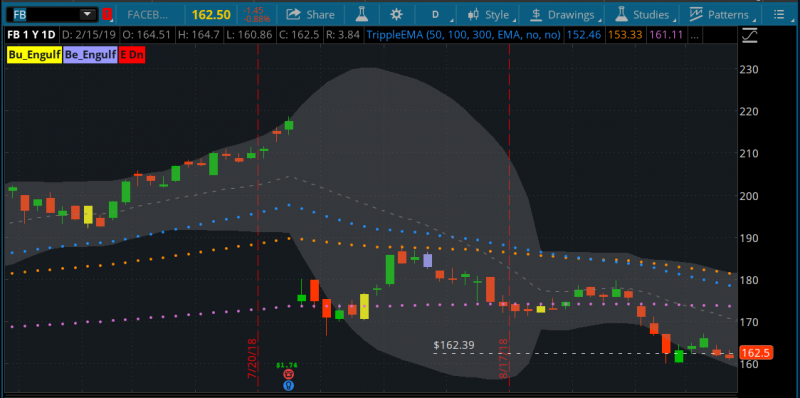The height and width of the screenshot is (398, 800).
Task: Open the symbol selector dropdown arrow
Action: click(x=88, y=14)
